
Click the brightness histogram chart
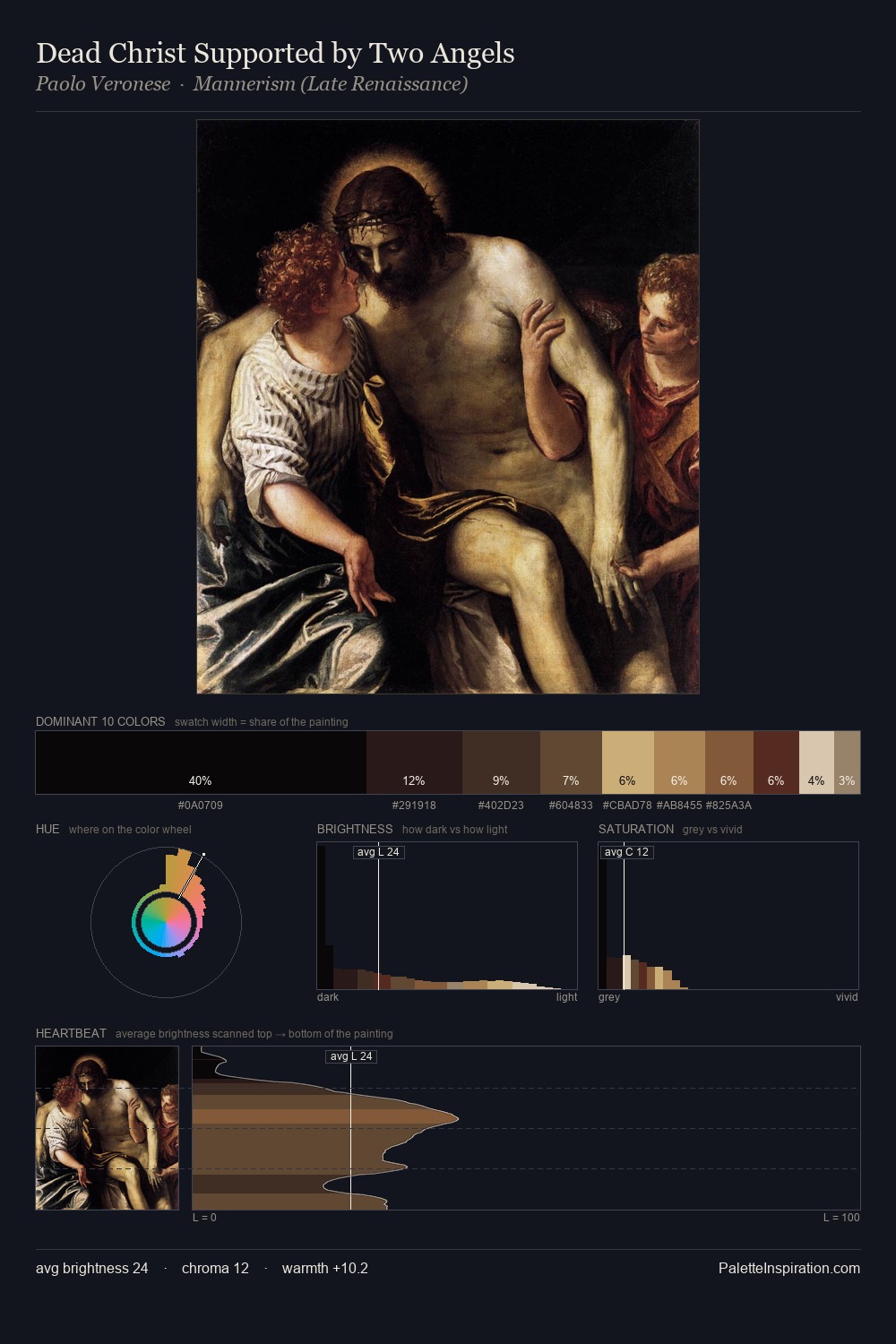447,916
